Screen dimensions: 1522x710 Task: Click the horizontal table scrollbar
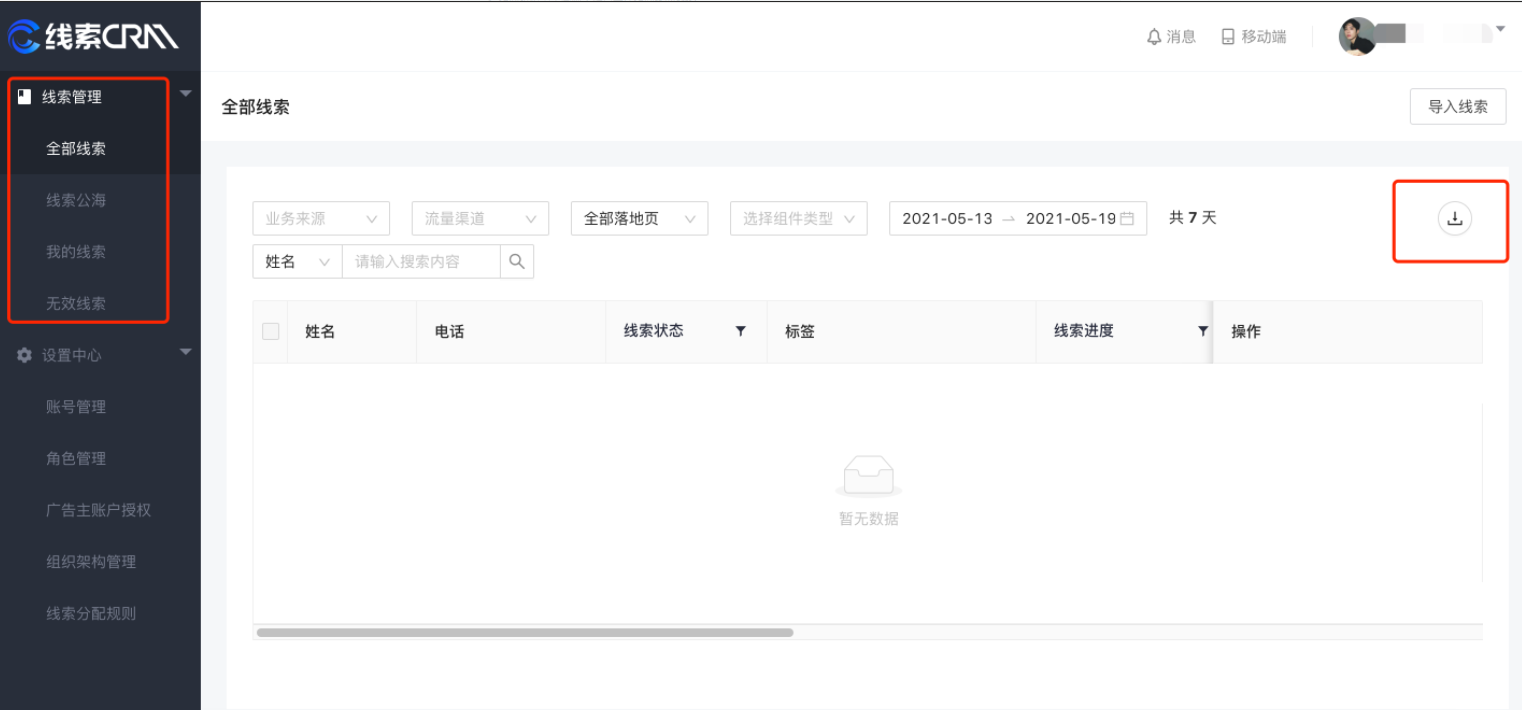pos(525,632)
